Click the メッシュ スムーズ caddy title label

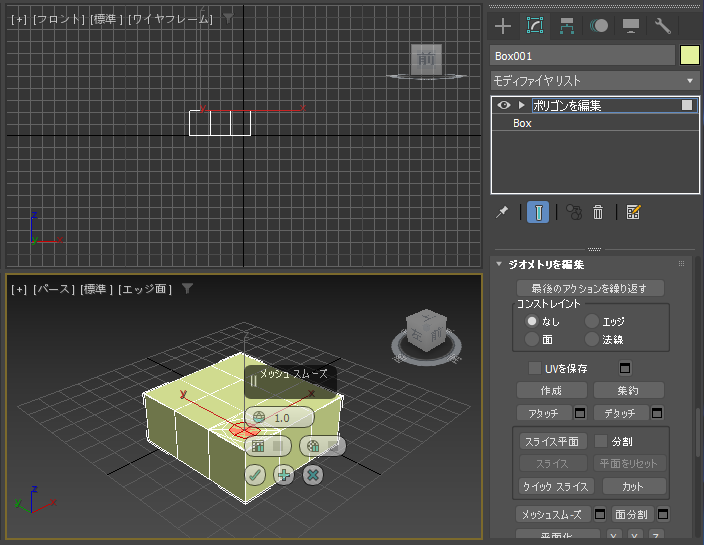pyautogui.click(x=294, y=374)
